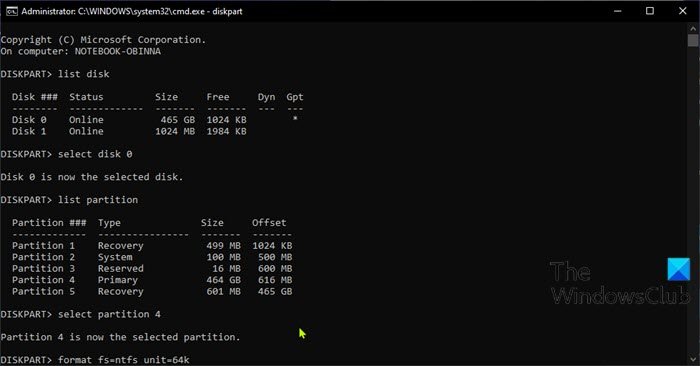This screenshot has width=700, height=366.
Task: Click the 'Primary' type of Partition 4
Action: pyautogui.click(x=118, y=280)
